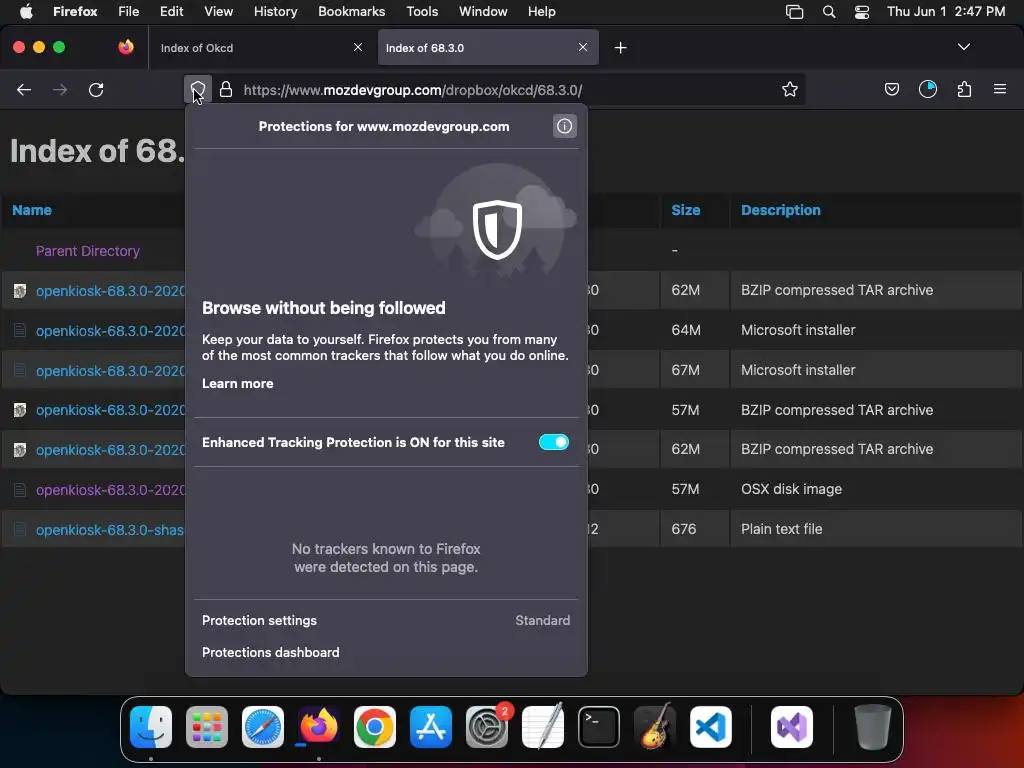This screenshot has height=768, width=1024.
Task: Click the info icon in the Protections panel
Action: [x=564, y=126]
